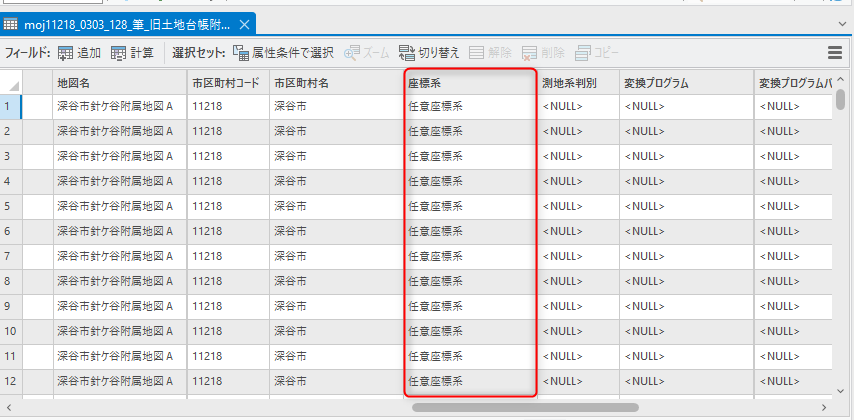
Task: Click the 地図名 column header
Action: coord(120,82)
